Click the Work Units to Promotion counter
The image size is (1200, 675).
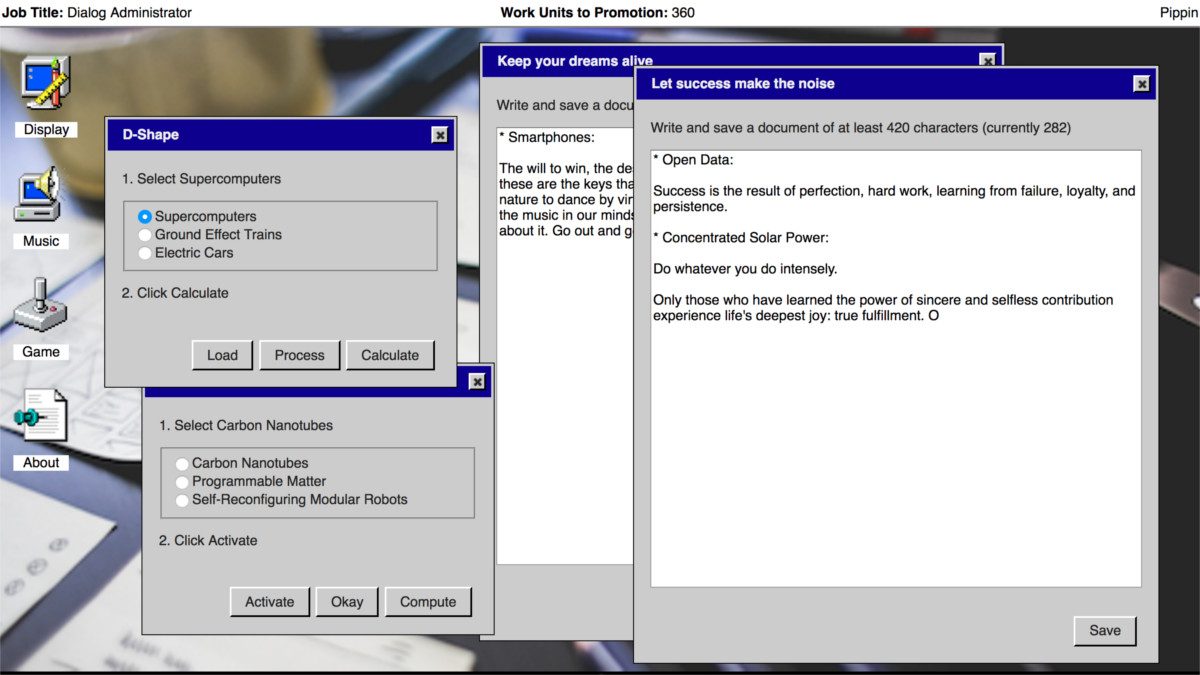coord(597,13)
